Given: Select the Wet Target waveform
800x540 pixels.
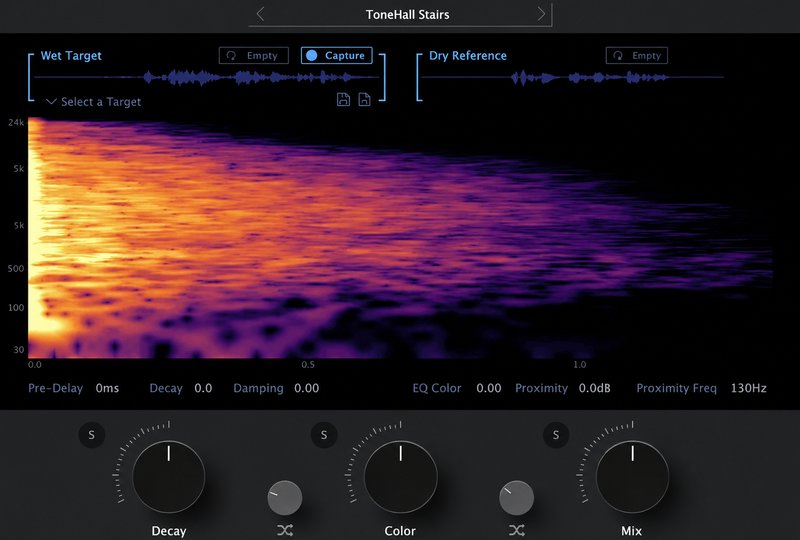Looking at the screenshot, I should coord(207,78).
